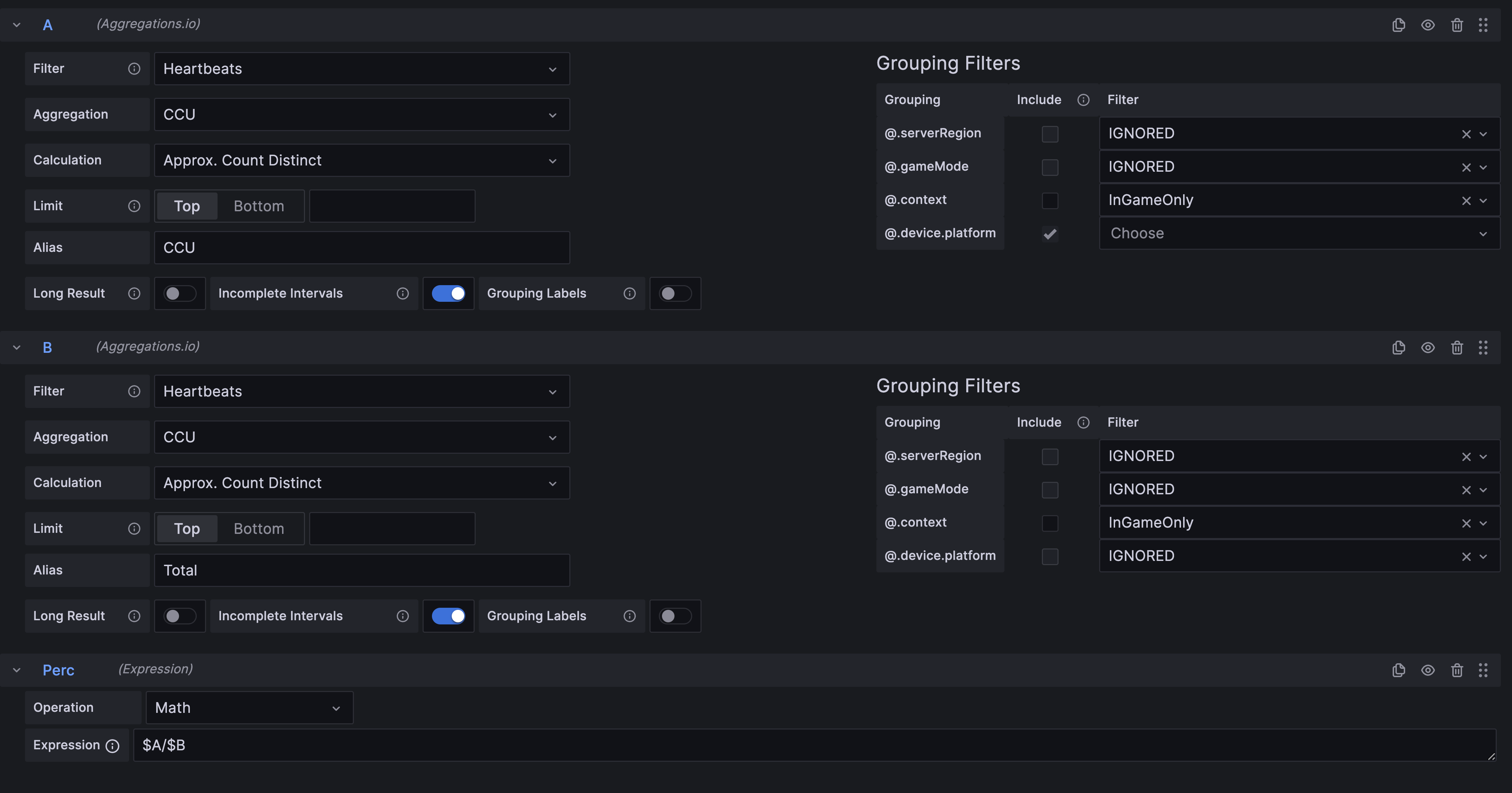Duplicate query A with copy icon
Image resolution: width=1512 pixels, height=793 pixels.
pyautogui.click(x=1398, y=25)
